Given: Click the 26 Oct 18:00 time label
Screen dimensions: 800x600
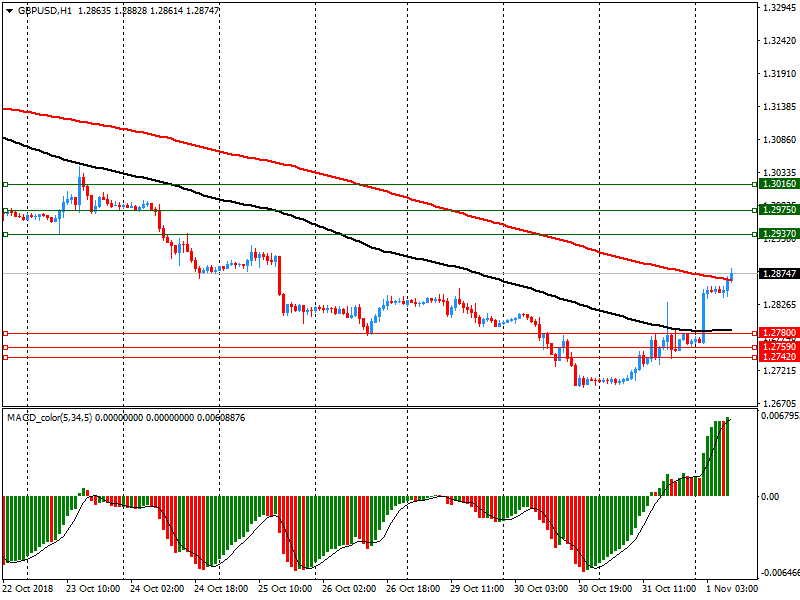Looking at the screenshot, I should point(413,589).
